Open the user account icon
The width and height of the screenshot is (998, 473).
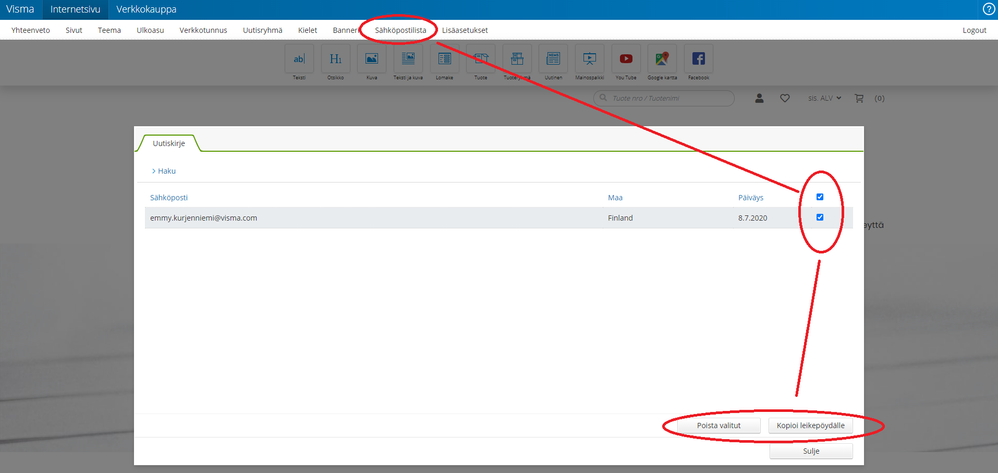759,98
